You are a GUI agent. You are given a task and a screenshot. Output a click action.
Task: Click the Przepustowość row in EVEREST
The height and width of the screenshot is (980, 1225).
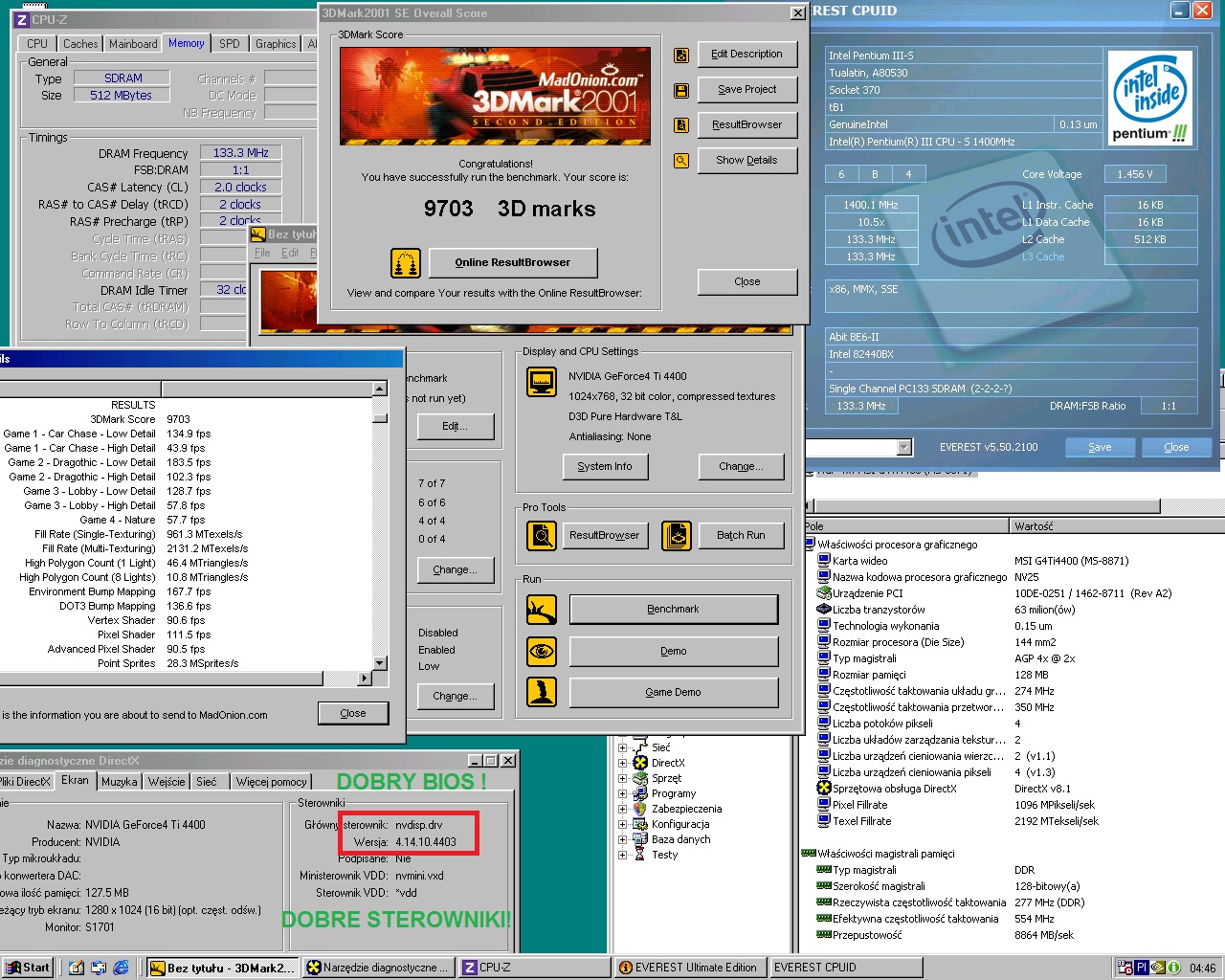(x=1014, y=935)
